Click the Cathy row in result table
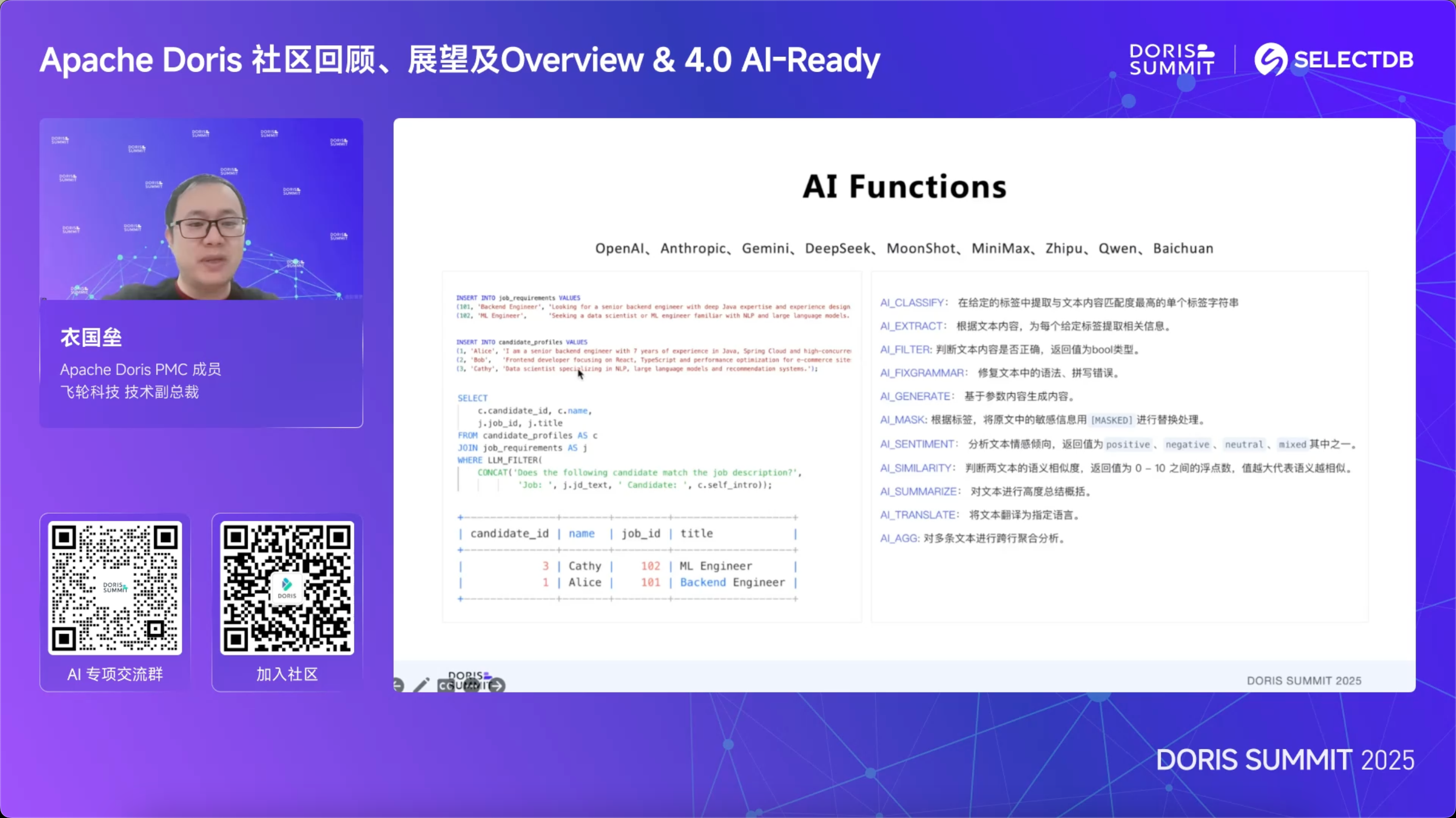 point(585,565)
